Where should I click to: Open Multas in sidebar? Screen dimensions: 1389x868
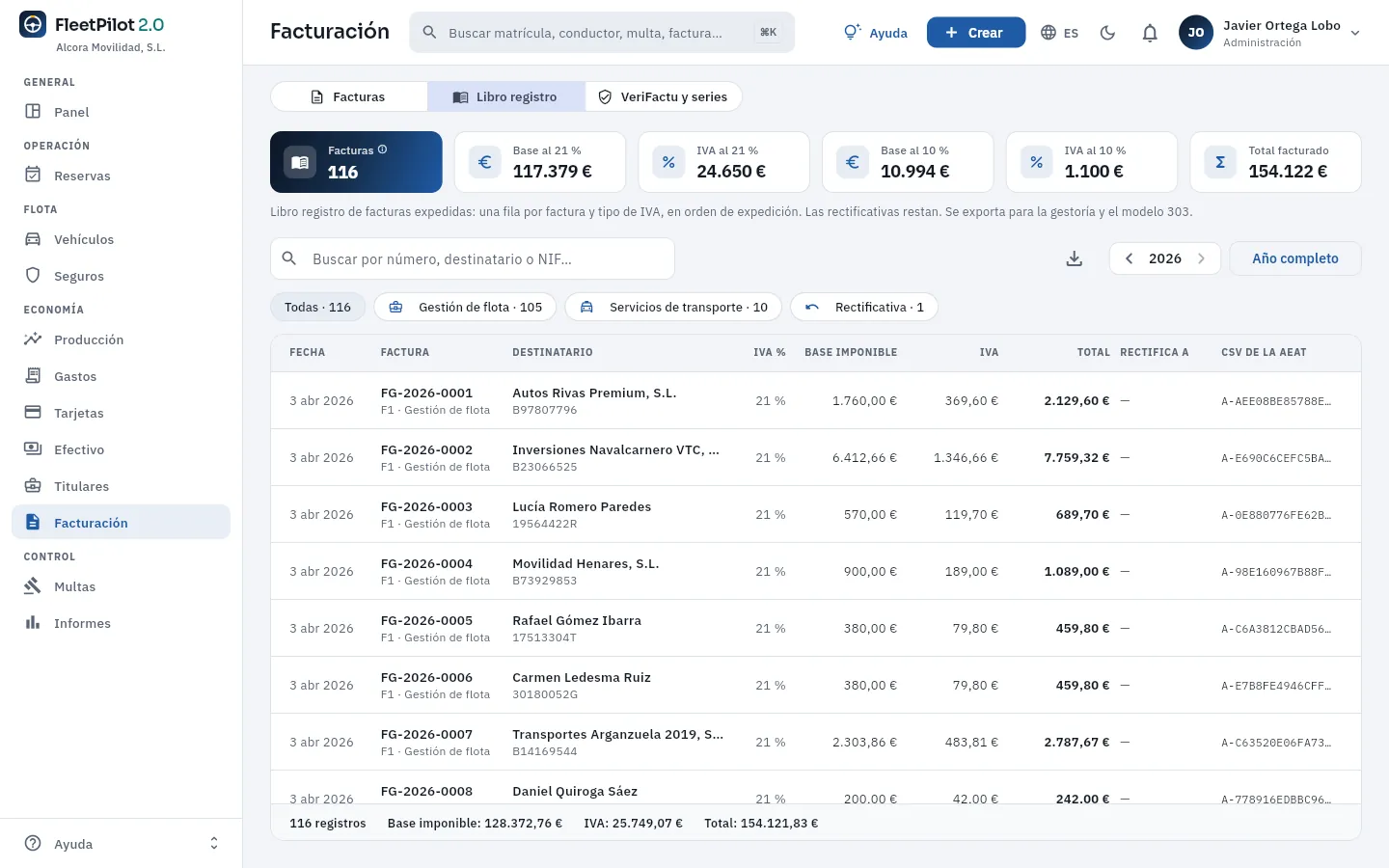122,586
